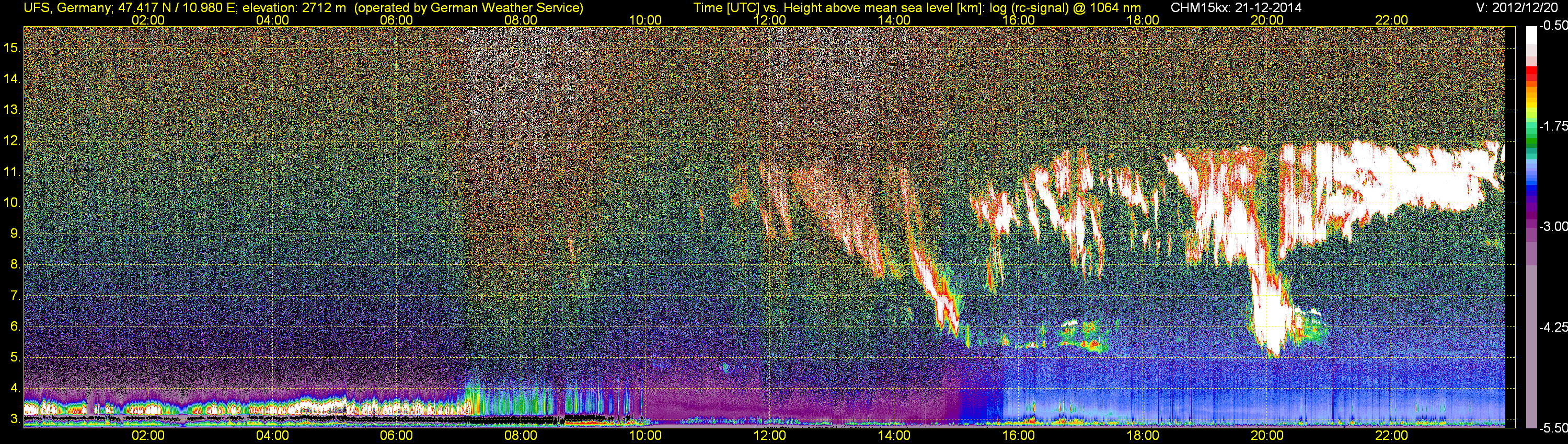Click the 02:00 label on the top time axis
The width and height of the screenshot is (1568, 444).
pos(148,20)
